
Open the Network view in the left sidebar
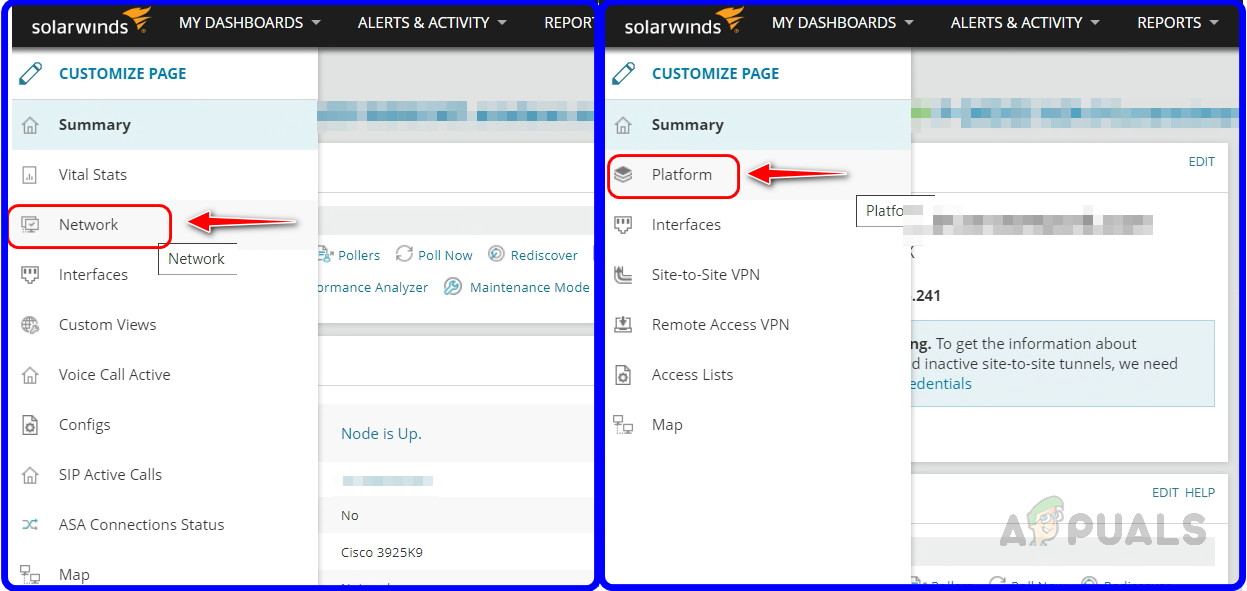(x=89, y=225)
